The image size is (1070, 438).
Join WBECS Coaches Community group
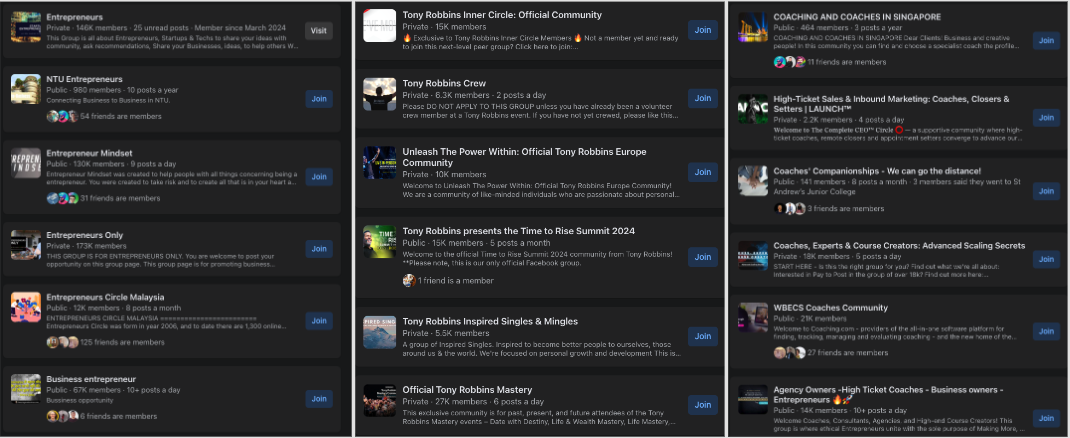(1046, 331)
